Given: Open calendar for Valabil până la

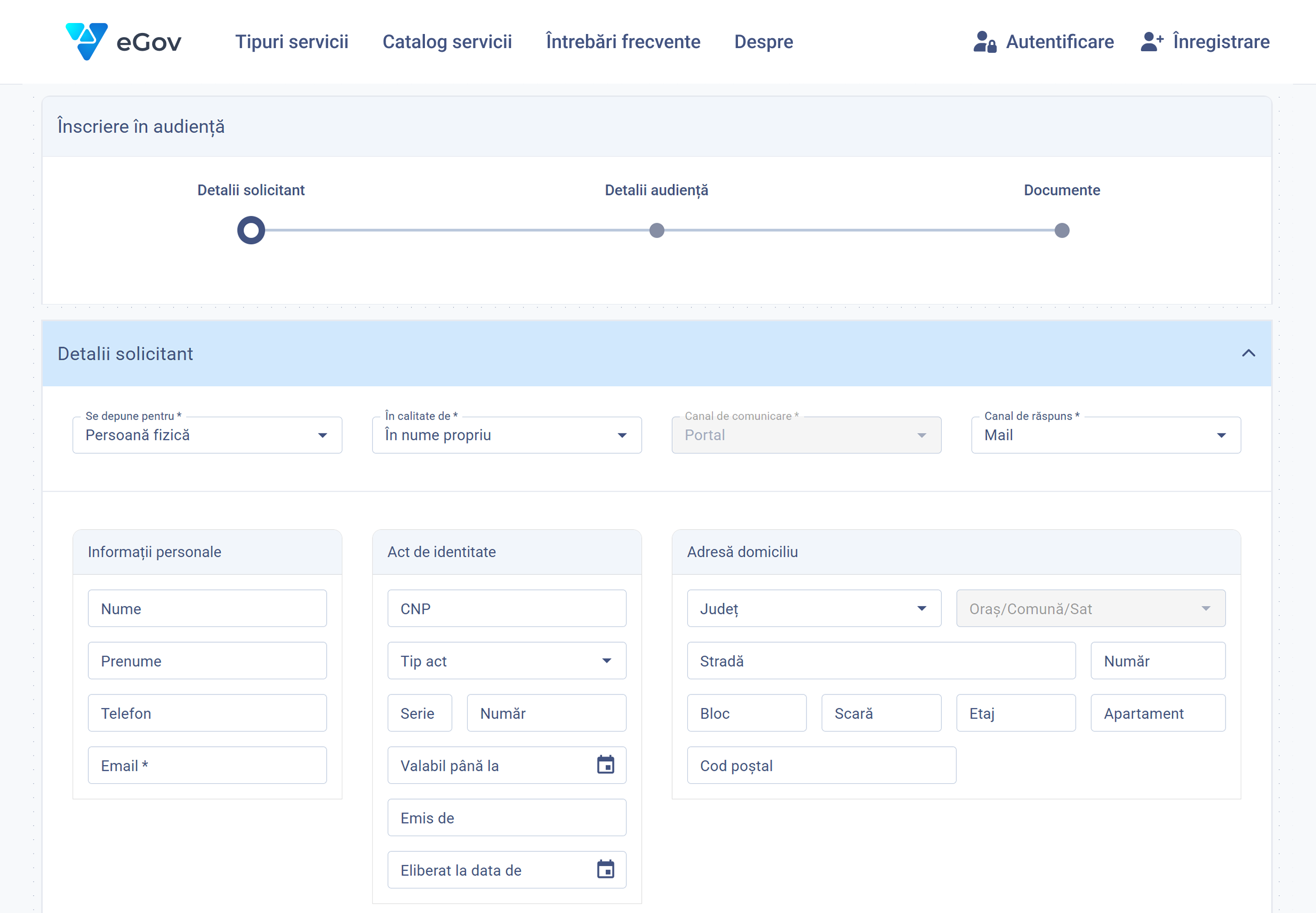Looking at the screenshot, I should [x=605, y=765].
